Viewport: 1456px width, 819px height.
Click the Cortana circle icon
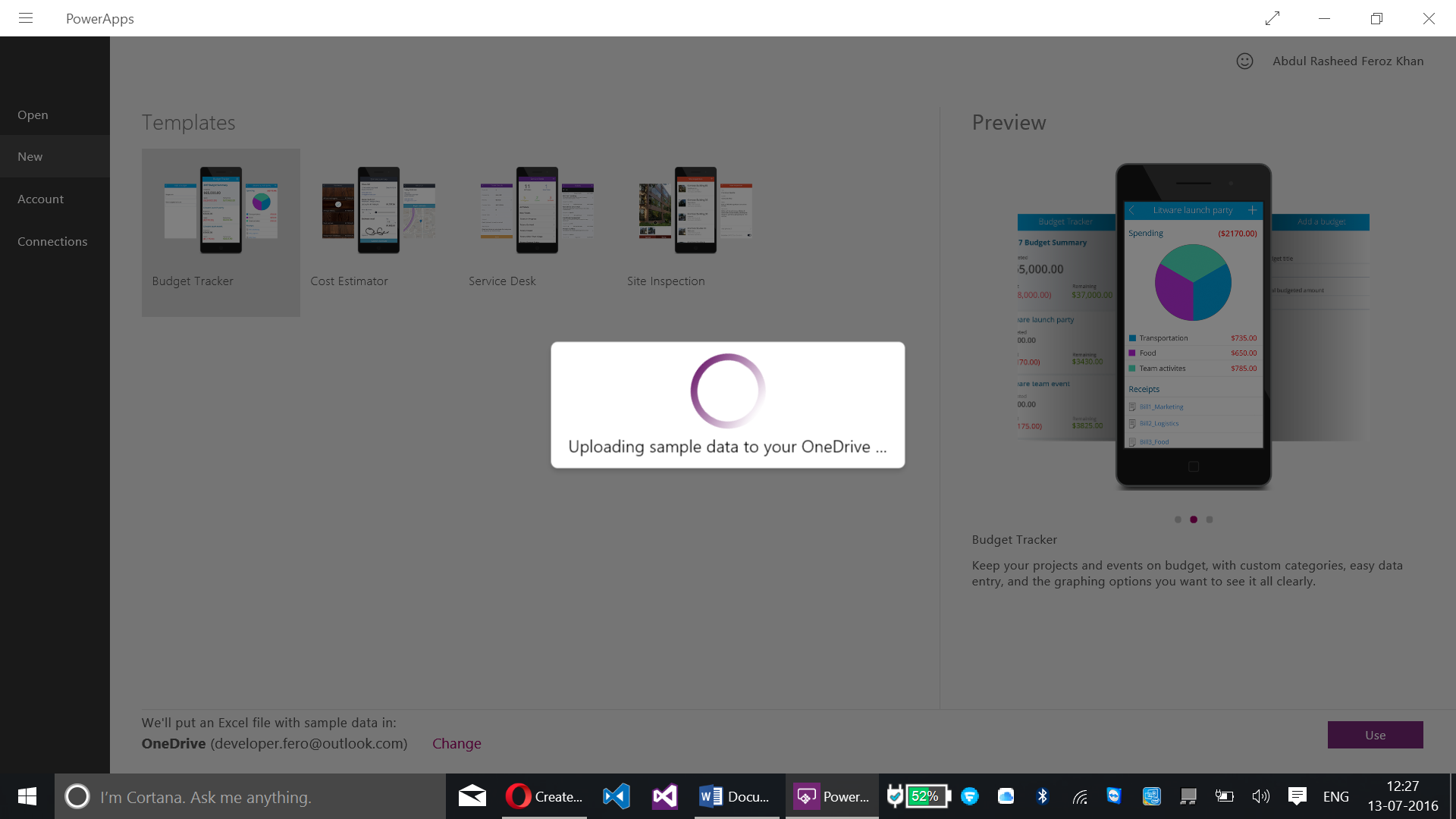pyautogui.click(x=77, y=796)
